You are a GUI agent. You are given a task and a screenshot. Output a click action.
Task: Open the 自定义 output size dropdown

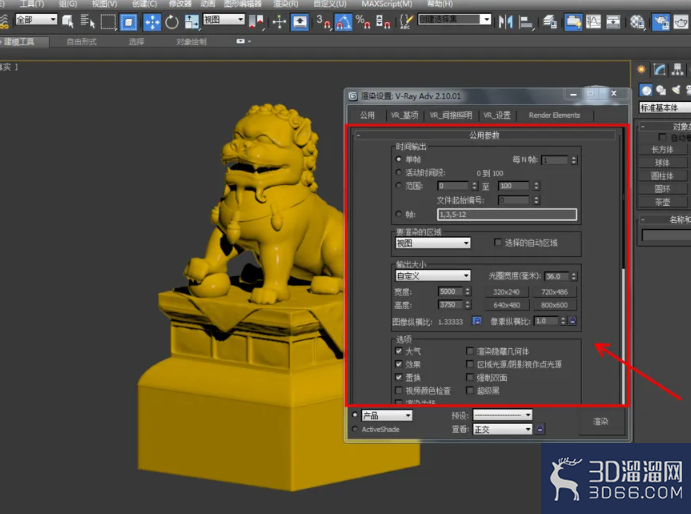pos(433,276)
